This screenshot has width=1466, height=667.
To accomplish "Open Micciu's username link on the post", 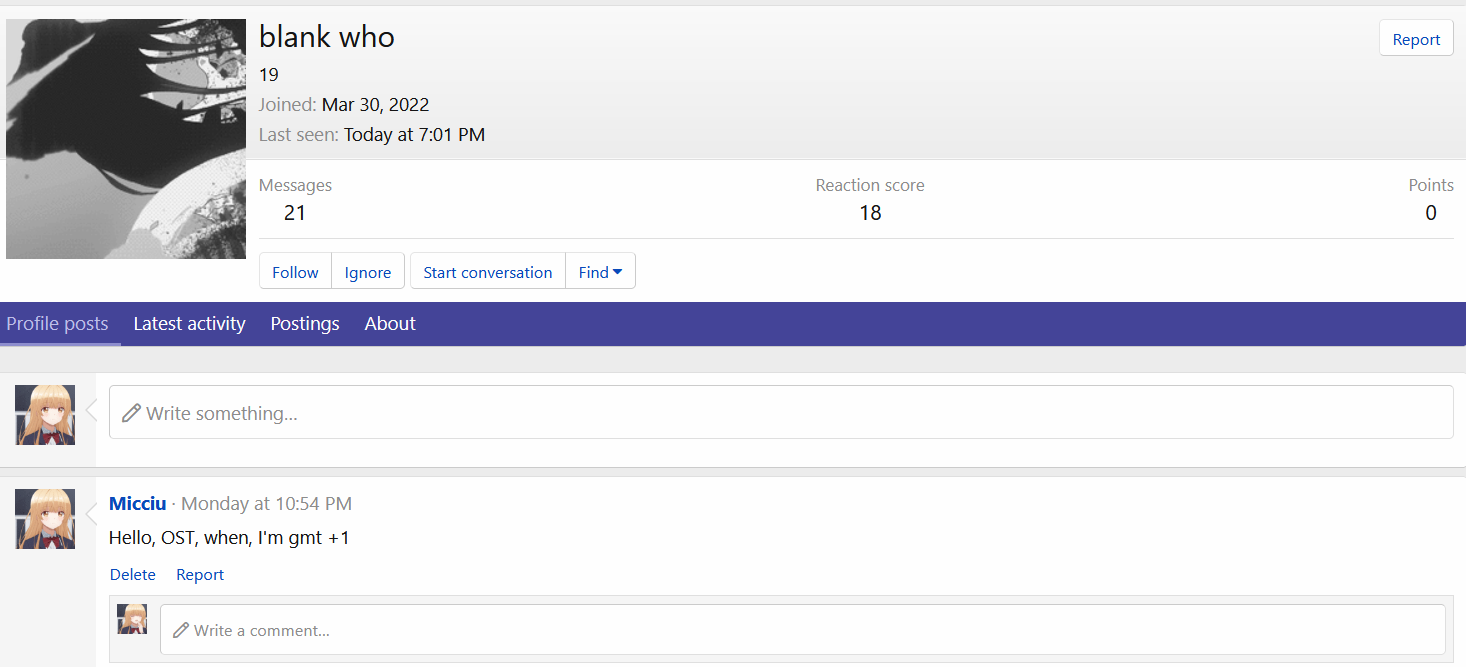I will pos(138,503).
